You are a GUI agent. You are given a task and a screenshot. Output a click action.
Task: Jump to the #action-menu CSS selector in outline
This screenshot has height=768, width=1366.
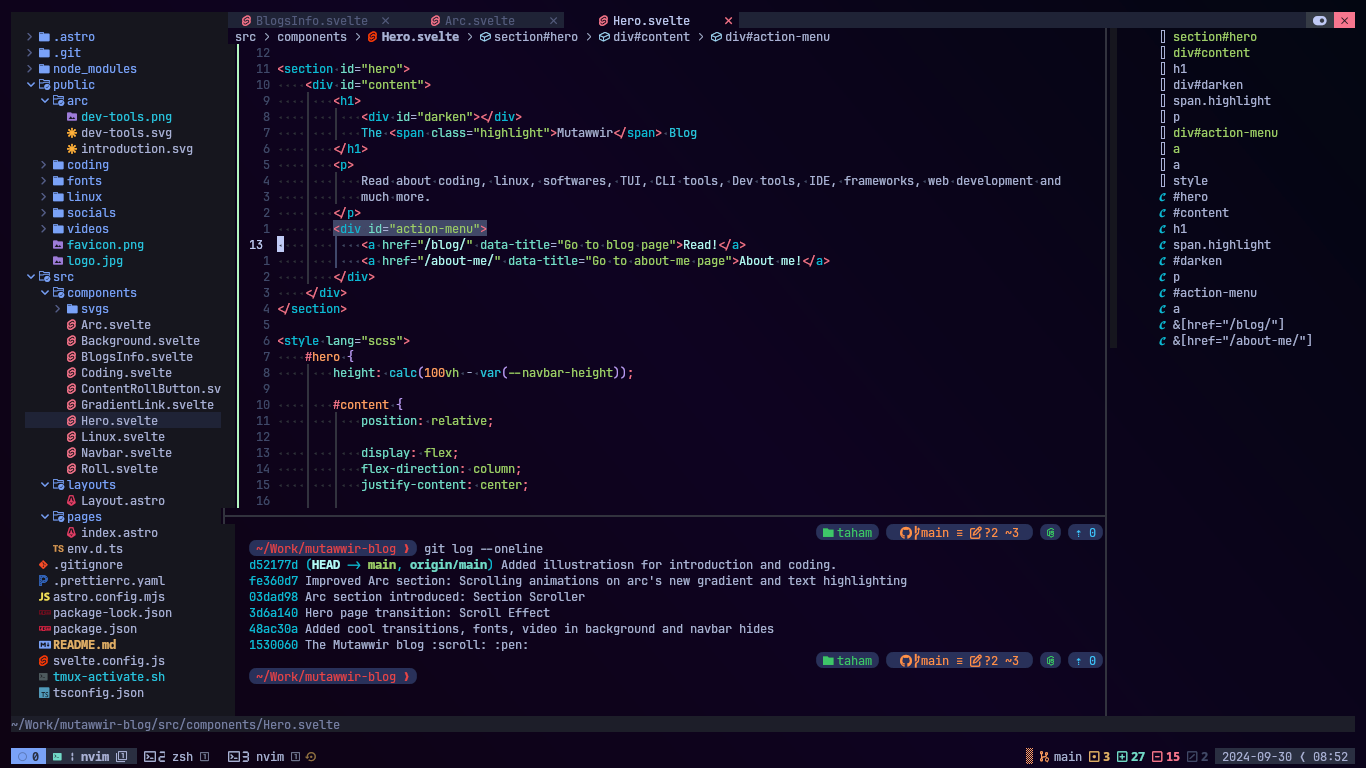[1215, 293]
